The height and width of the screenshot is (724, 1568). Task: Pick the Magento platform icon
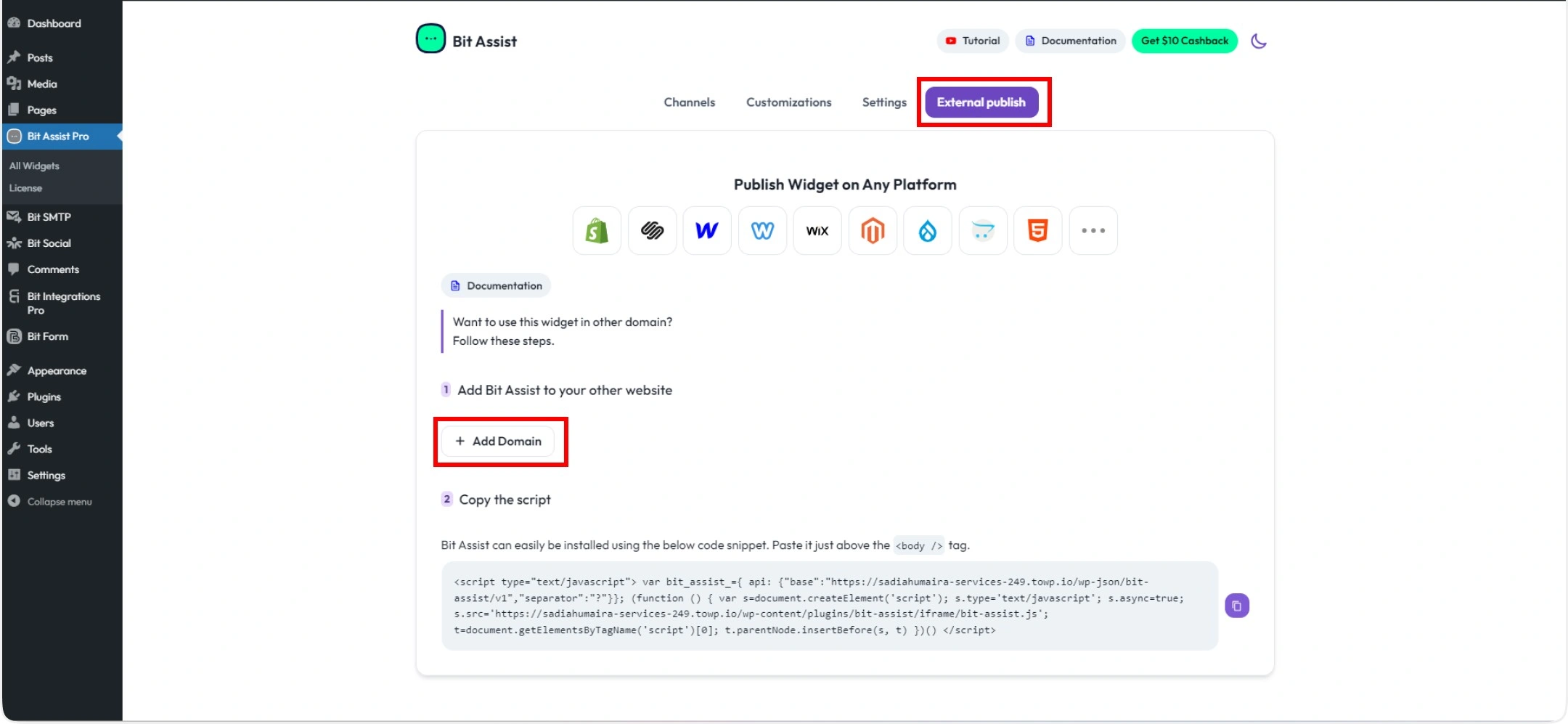873,231
